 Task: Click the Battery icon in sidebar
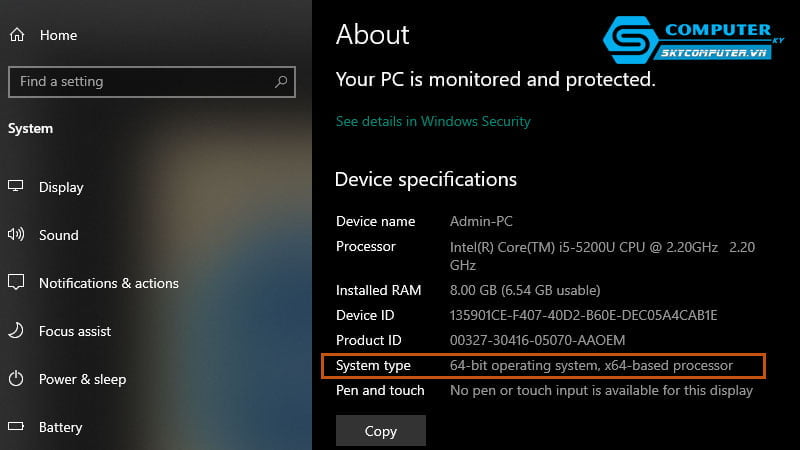pos(16,427)
